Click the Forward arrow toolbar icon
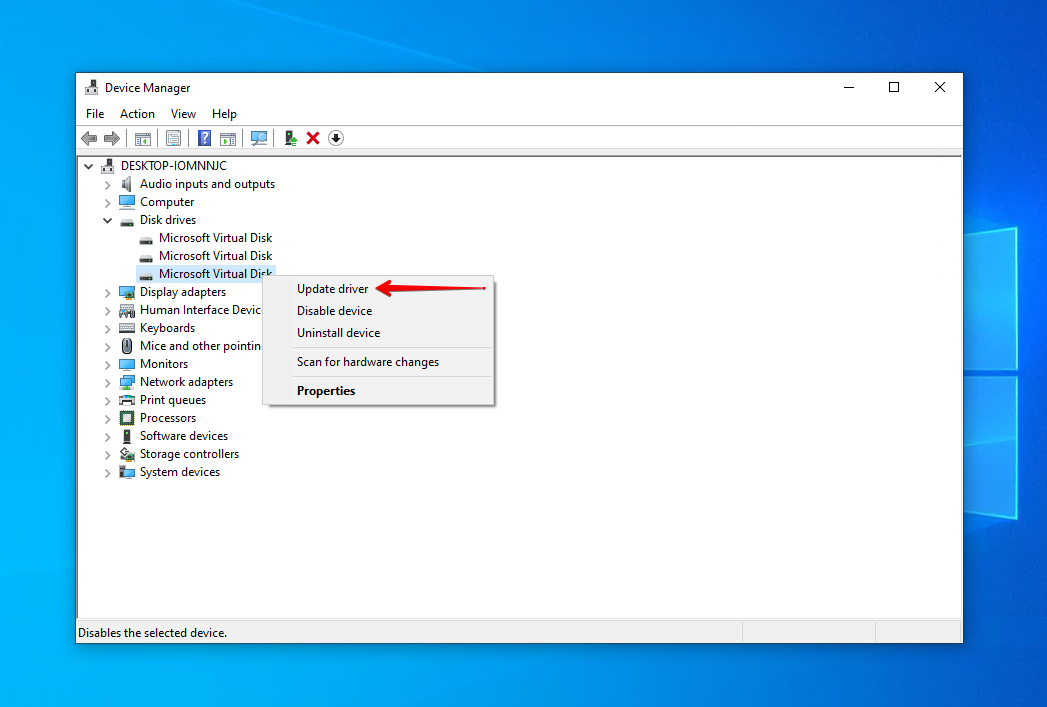The image size is (1047, 707). click(x=112, y=138)
